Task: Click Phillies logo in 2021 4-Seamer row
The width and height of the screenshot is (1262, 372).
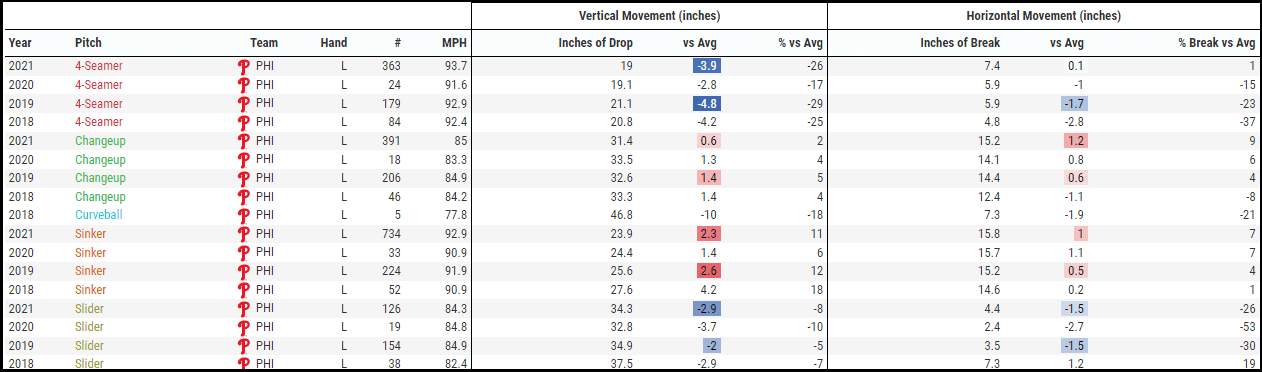Action: (242, 66)
